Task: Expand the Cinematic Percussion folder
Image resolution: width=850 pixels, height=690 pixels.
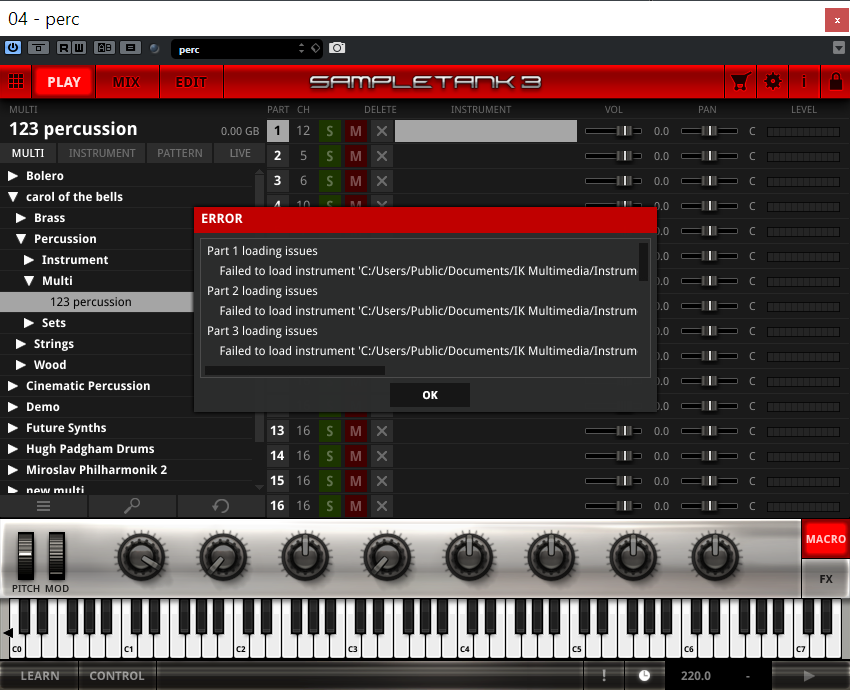Action: [x=13, y=386]
